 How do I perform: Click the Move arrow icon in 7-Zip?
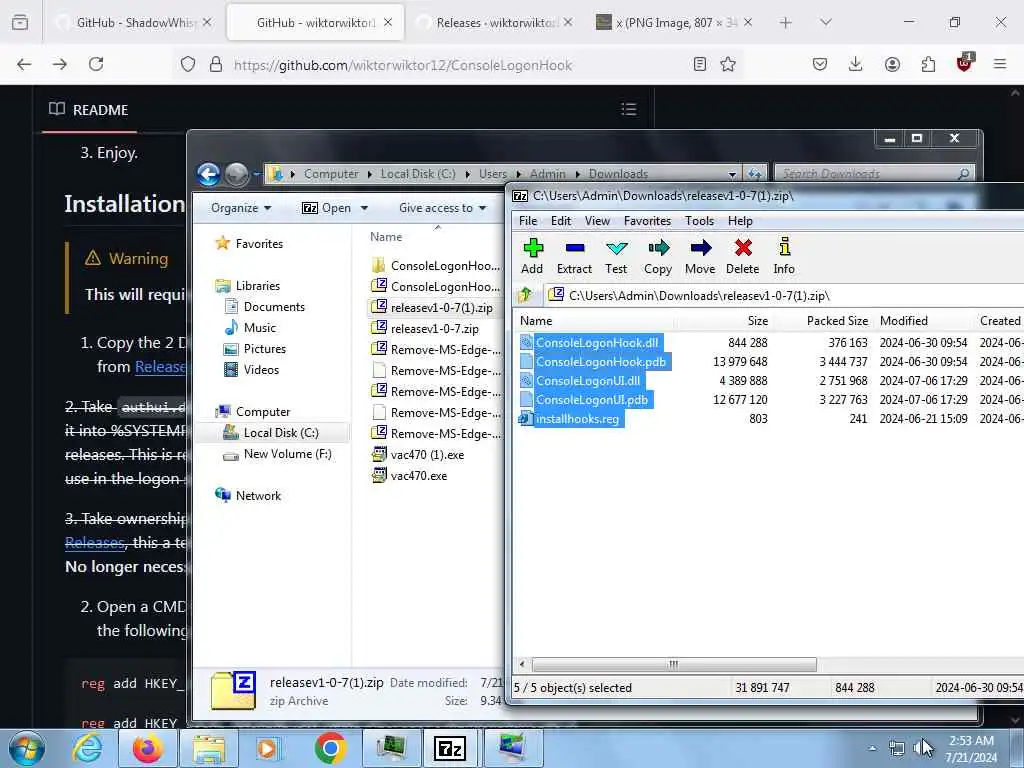click(700, 256)
